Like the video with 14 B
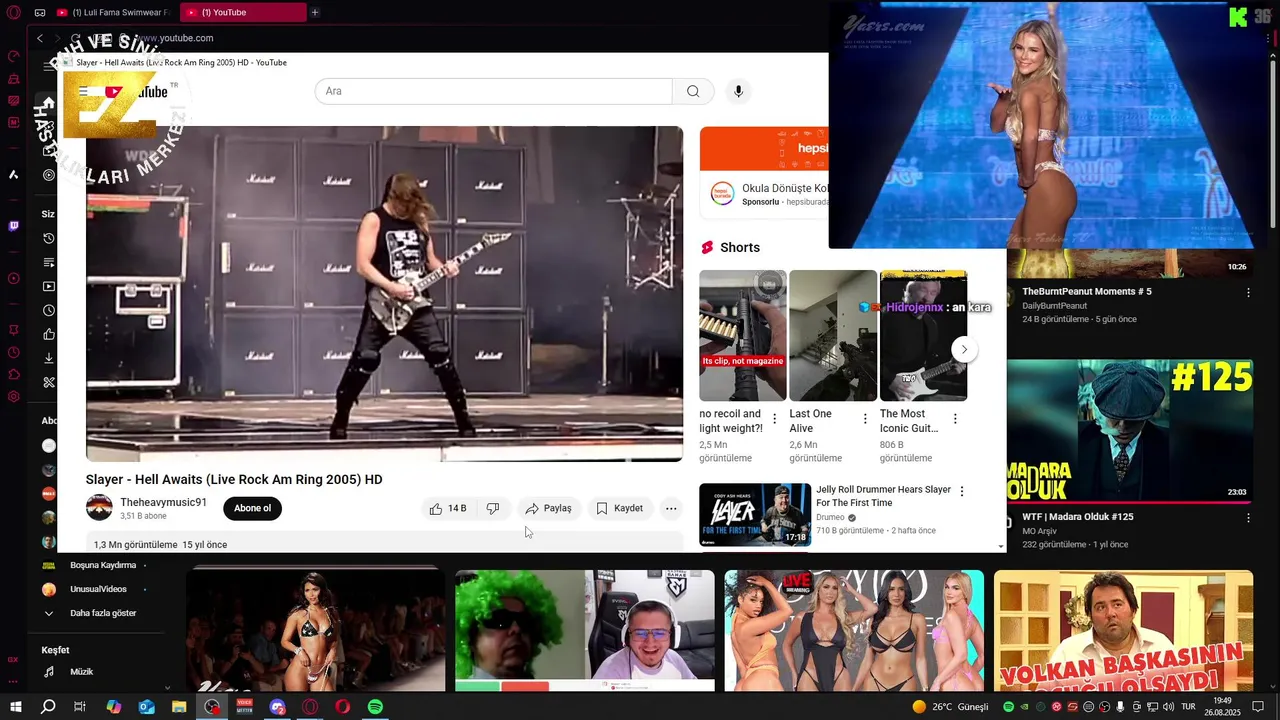 point(447,508)
